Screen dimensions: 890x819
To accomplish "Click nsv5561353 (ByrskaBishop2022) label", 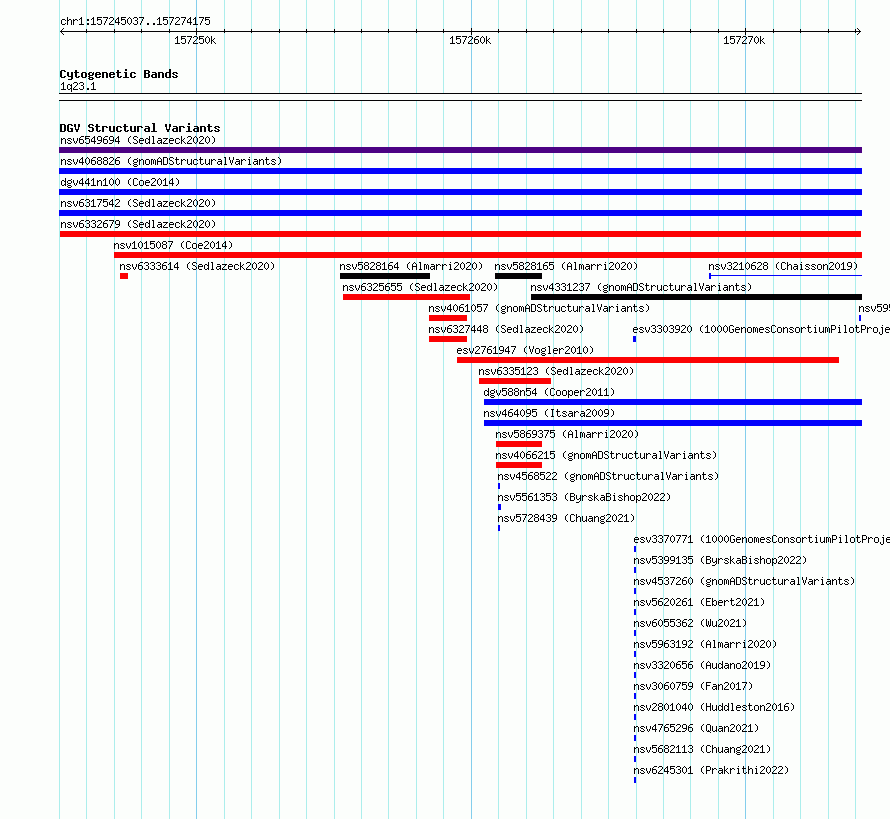I will 584,497.
